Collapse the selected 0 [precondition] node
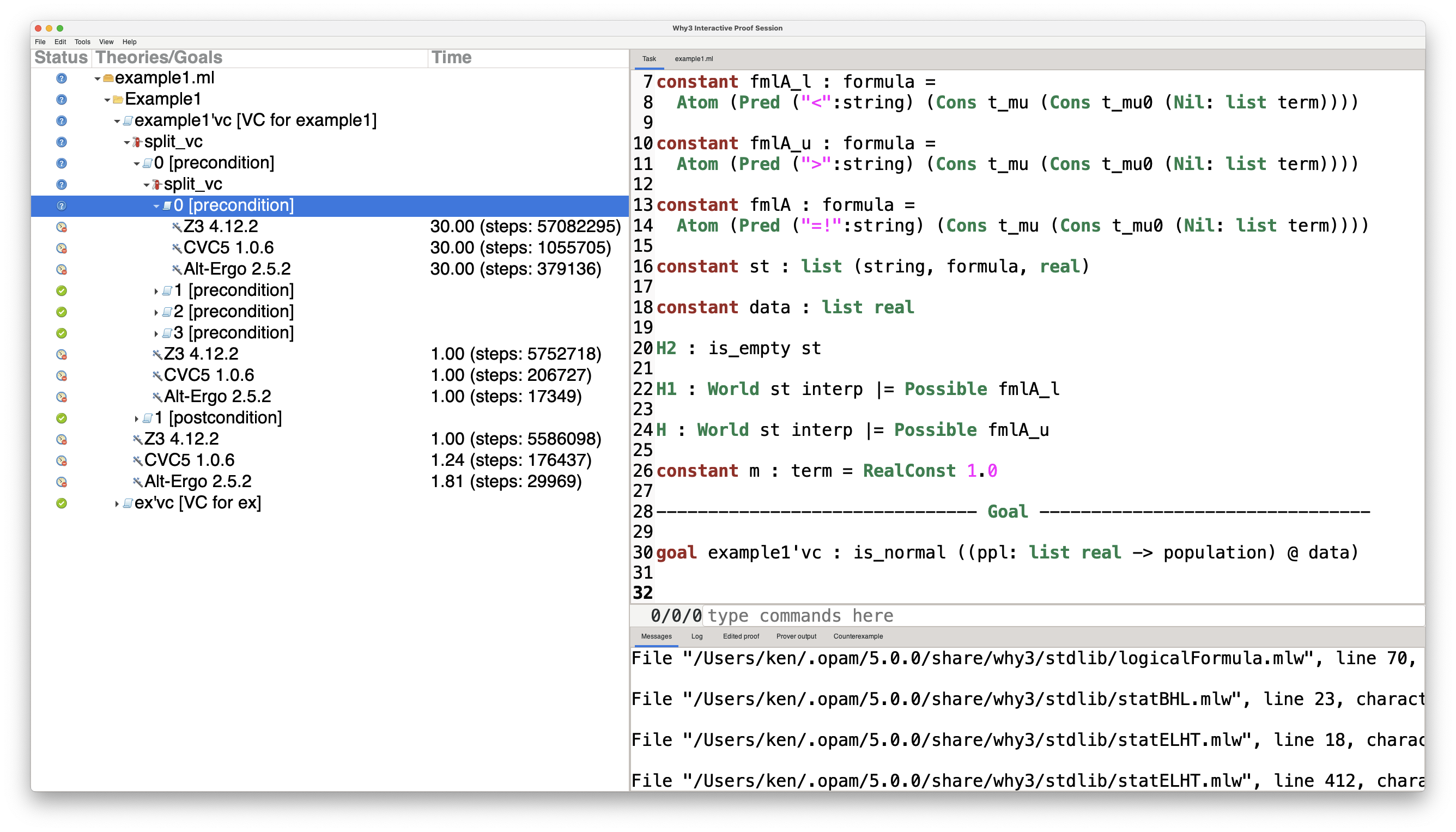The width and height of the screenshot is (1456, 832). coord(155,206)
